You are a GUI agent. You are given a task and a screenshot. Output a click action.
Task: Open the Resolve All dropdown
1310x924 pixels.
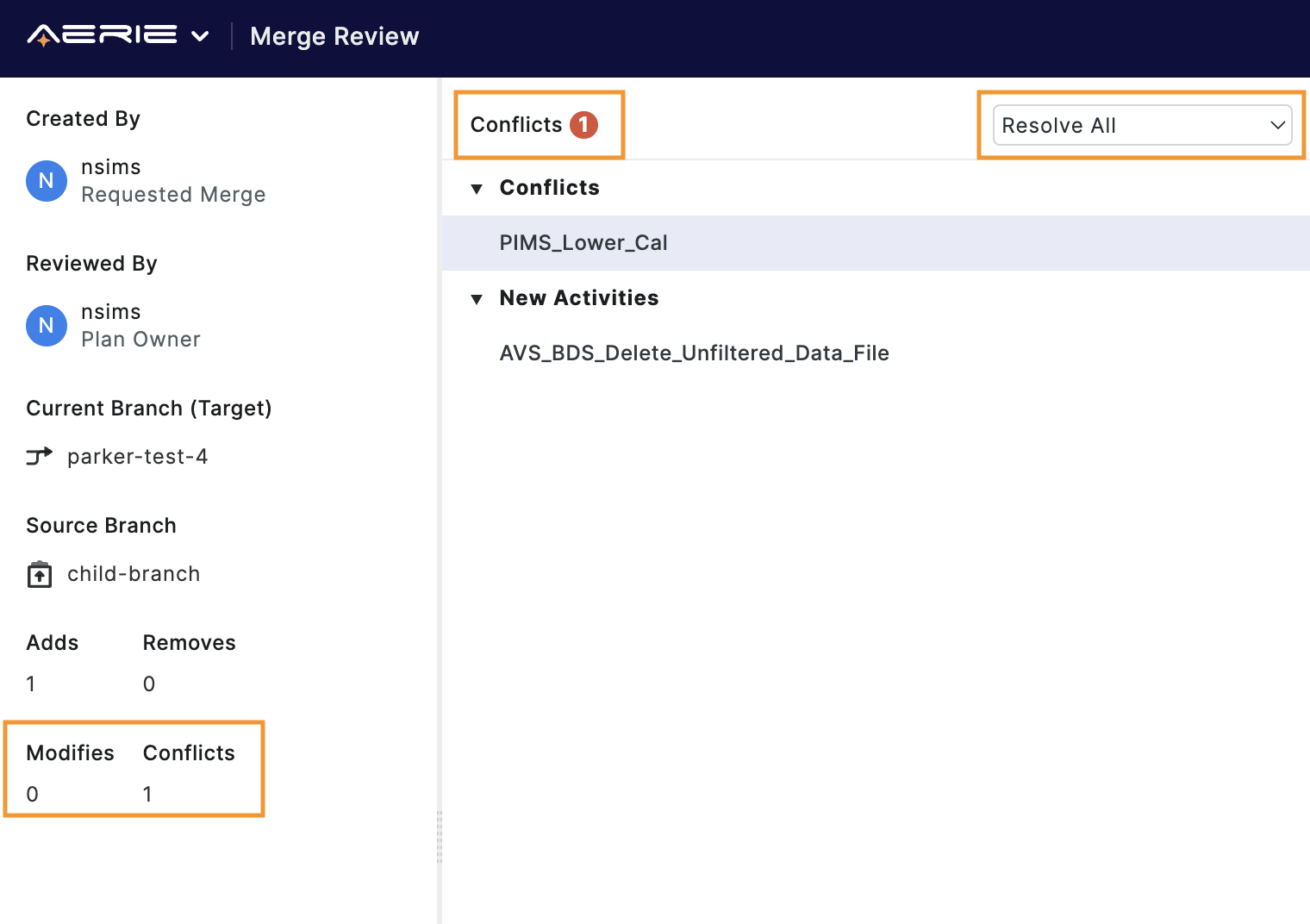[x=1142, y=125]
